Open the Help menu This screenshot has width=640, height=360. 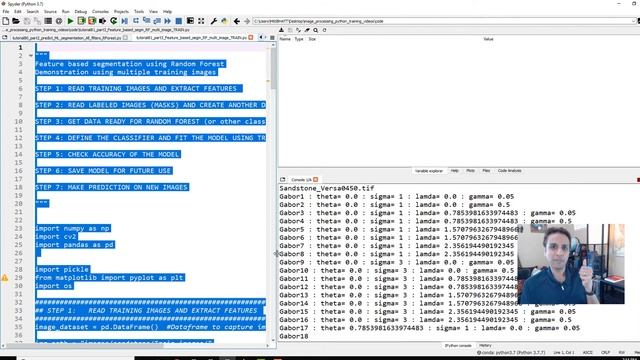[x=167, y=11]
